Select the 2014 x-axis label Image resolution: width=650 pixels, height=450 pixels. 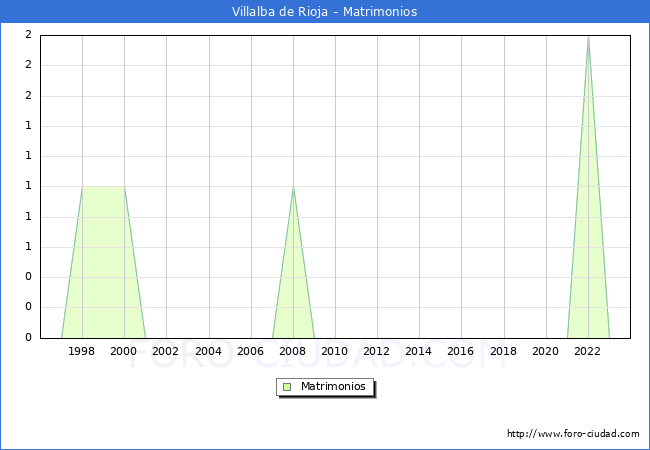tap(418, 351)
